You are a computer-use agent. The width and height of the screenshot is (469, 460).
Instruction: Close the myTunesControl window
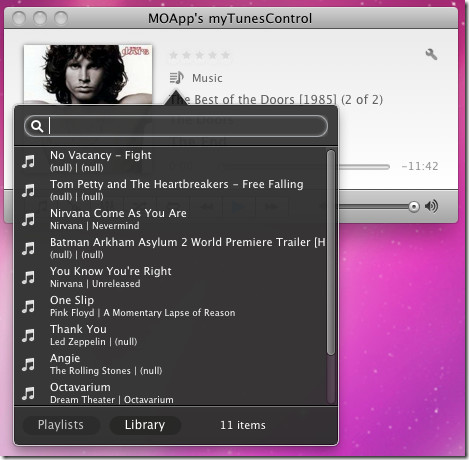point(19,18)
